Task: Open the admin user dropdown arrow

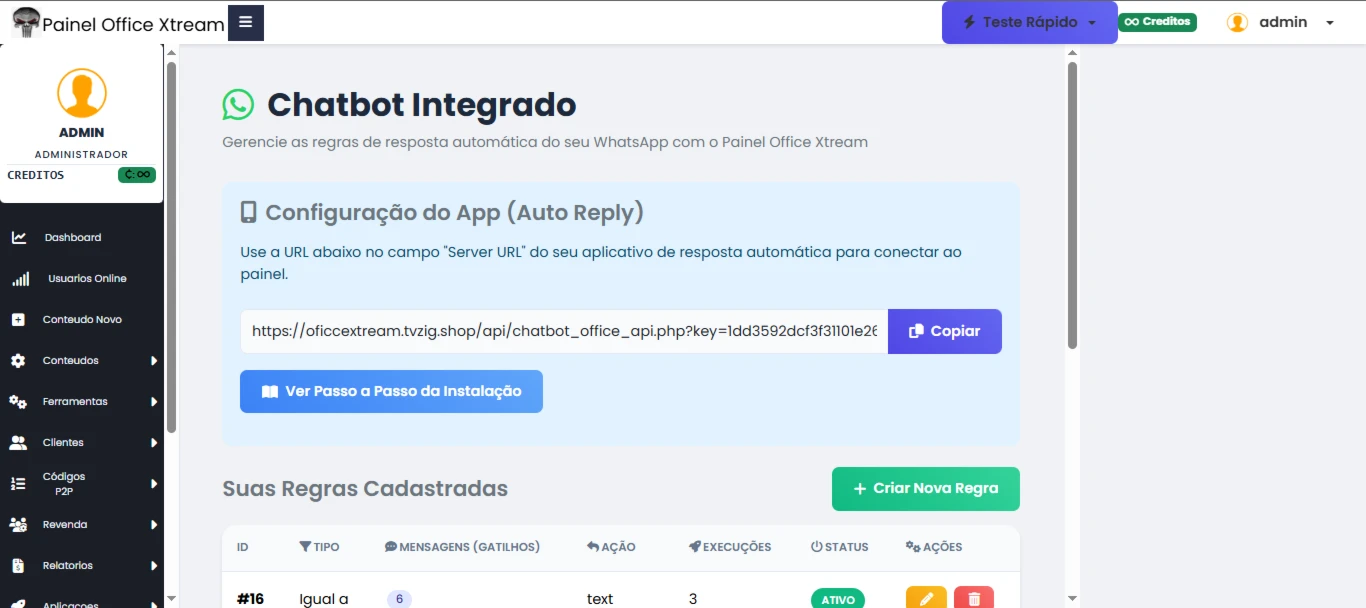Action: [x=1329, y=23]
